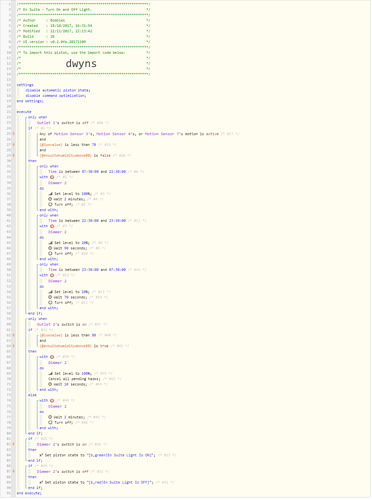The image size is (372, 500).
Task: Click the clock icon before 'Wait 70 seconds'
Action: (50, 297)
